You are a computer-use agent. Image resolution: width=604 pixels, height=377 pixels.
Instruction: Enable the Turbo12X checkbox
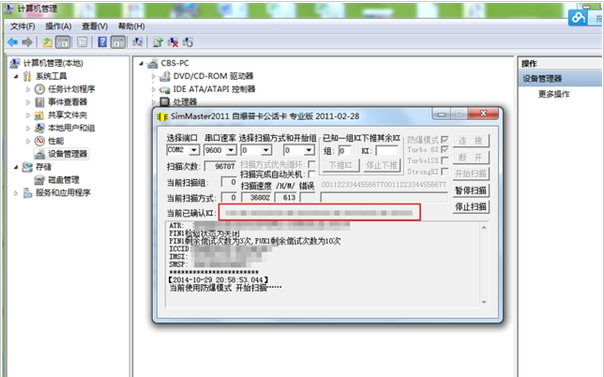pyautogui.click(x=444, y=160)
